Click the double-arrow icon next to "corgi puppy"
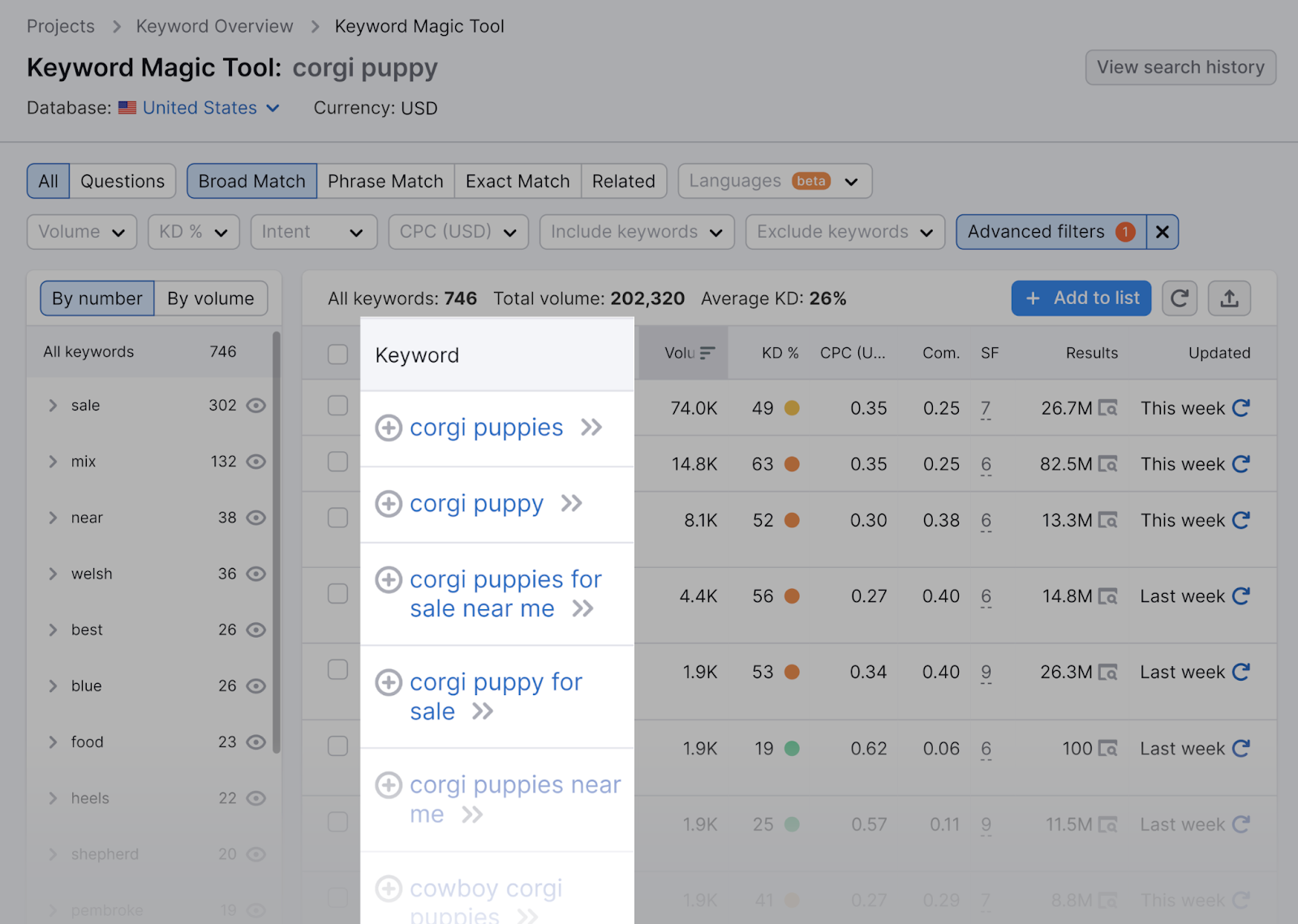 pos(572,504)
